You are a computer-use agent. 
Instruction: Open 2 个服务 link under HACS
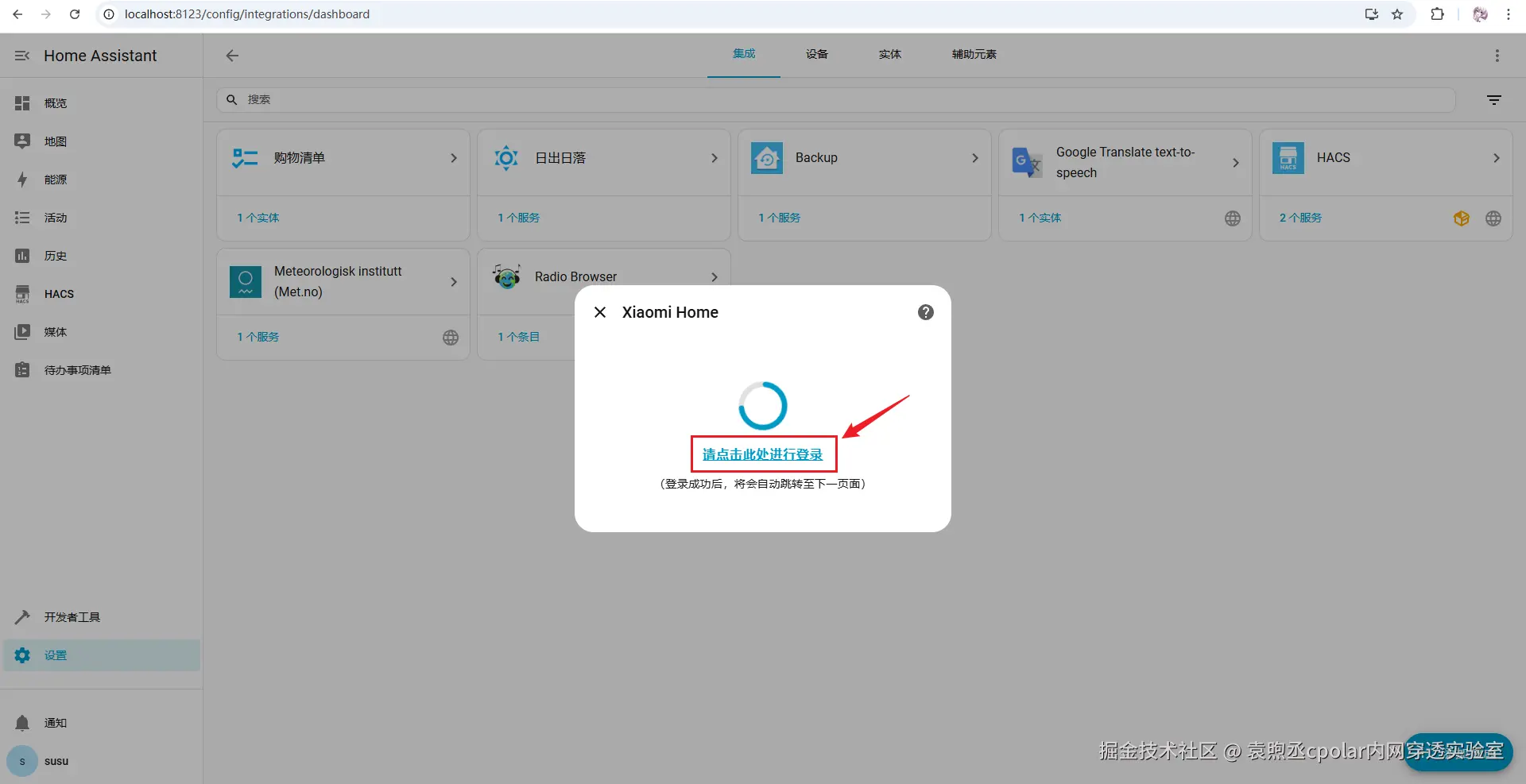[x=1301, y=218]
